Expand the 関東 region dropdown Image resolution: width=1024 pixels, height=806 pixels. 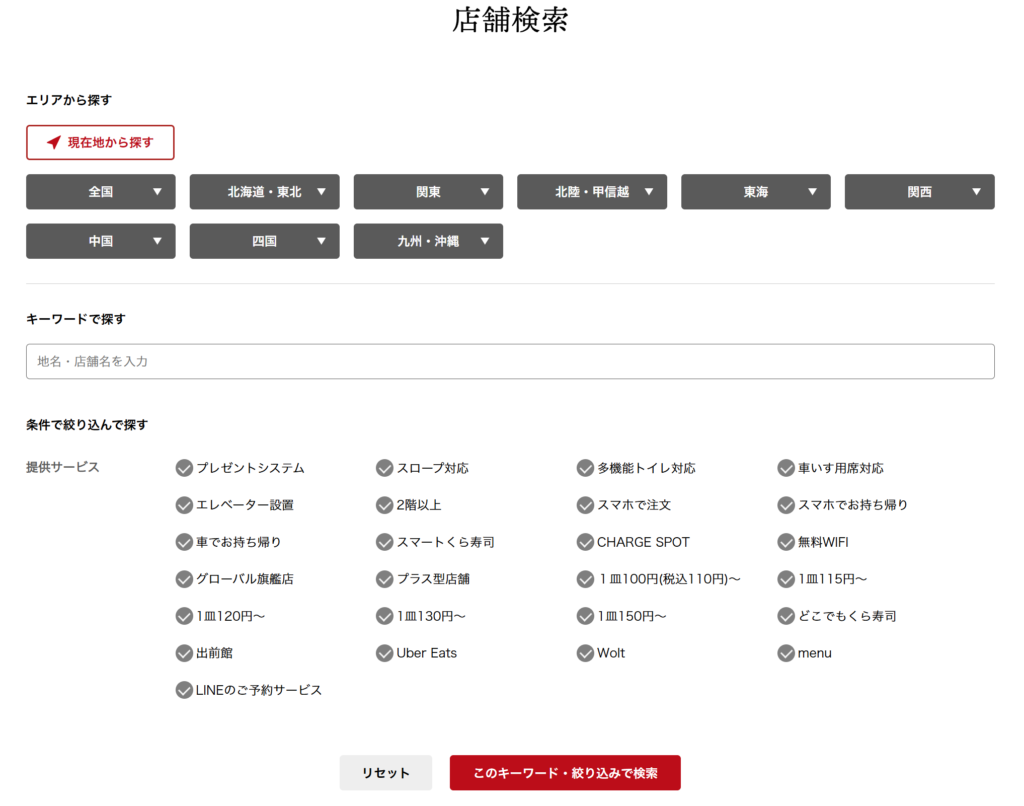(428, 191)
